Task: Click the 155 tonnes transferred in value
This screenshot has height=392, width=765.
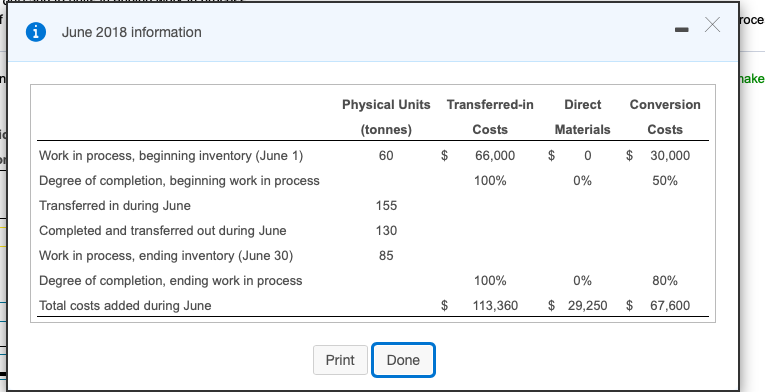Action: pyautogui.click(x=386, y=206)
